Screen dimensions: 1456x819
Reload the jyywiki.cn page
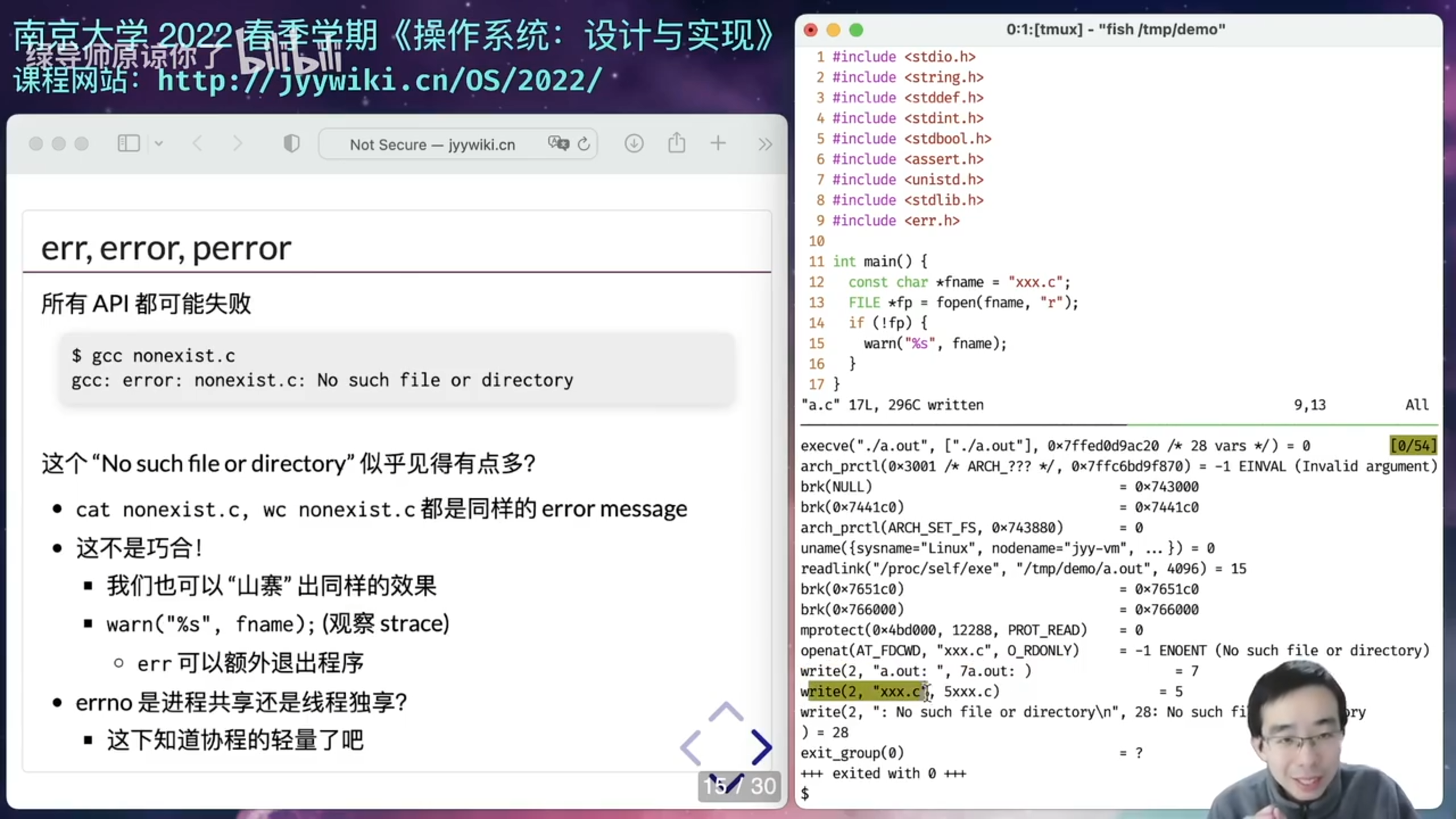click(584, 143)
